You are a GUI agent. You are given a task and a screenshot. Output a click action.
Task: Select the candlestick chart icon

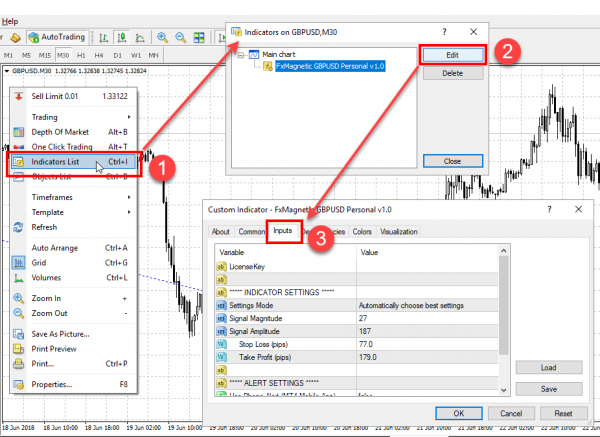[122, 38]
